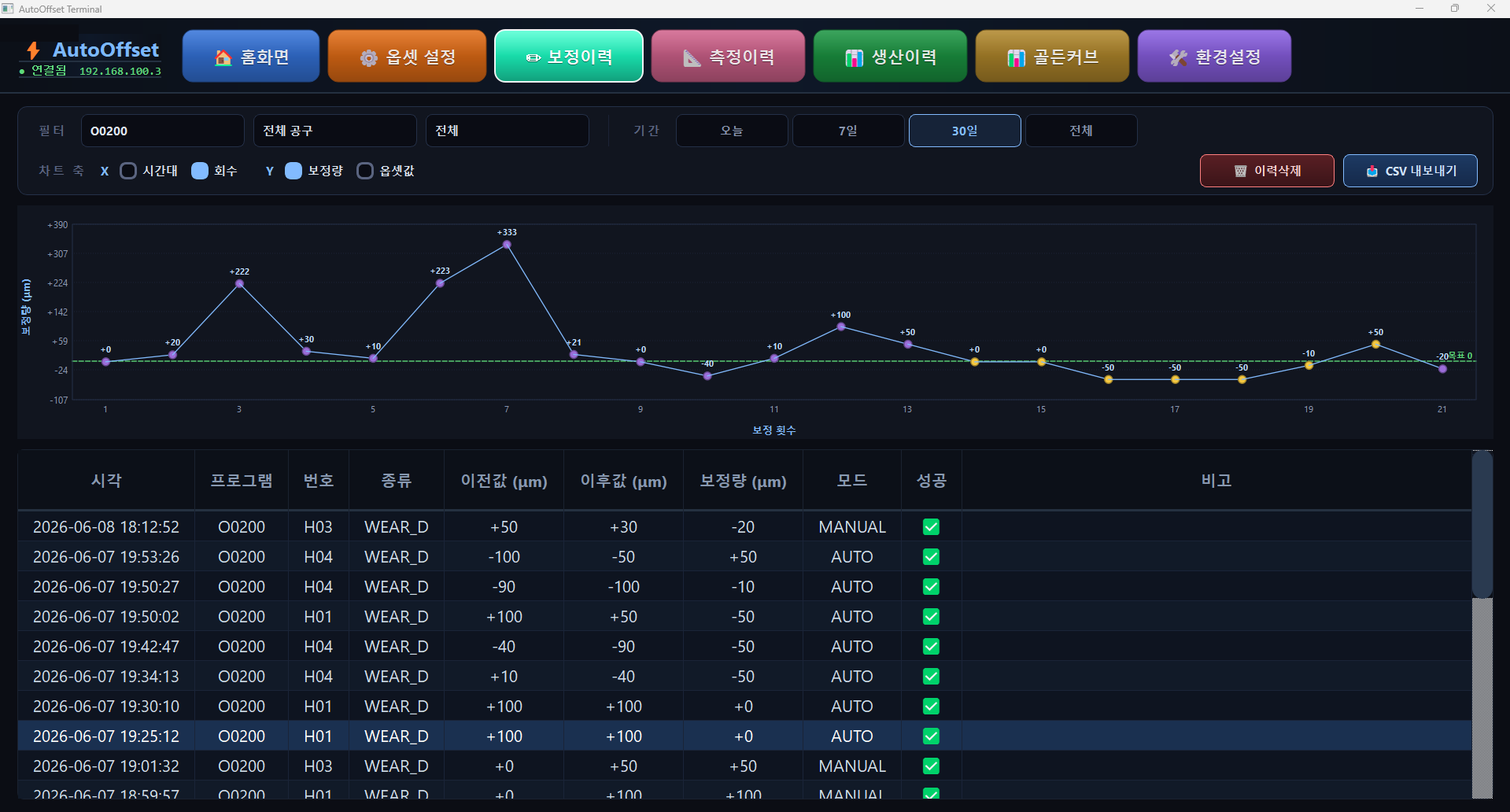The height and width of the screenshot is (812, 1510).
Task: Select row 2026-06-07 19:42:47
Action: tap(744, 647)
